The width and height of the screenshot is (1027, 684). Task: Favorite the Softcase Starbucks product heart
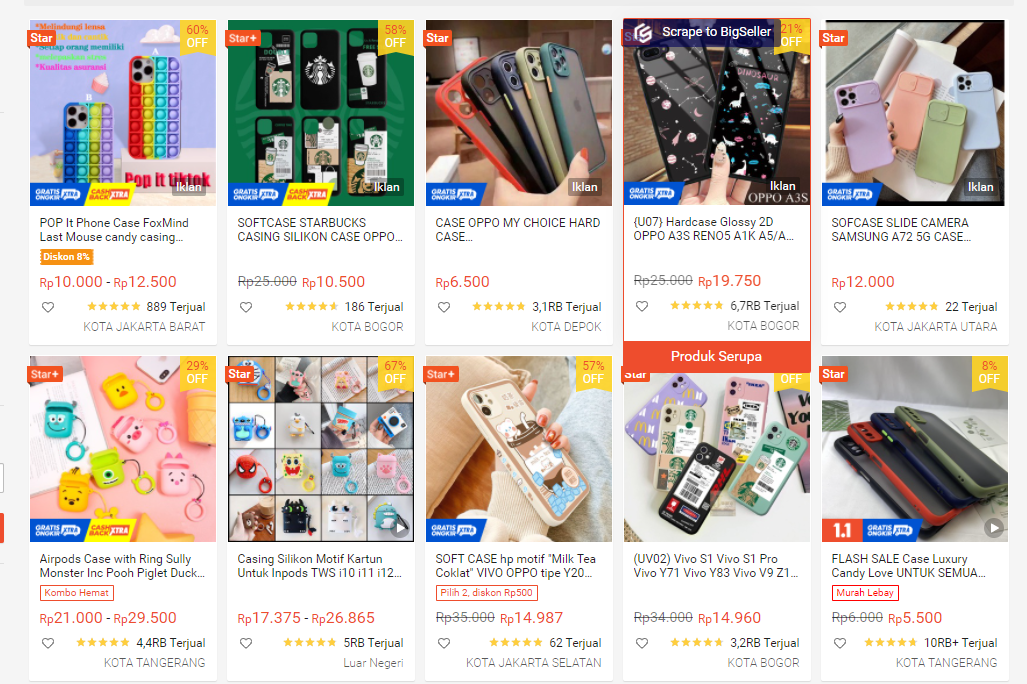pos(246,307)
